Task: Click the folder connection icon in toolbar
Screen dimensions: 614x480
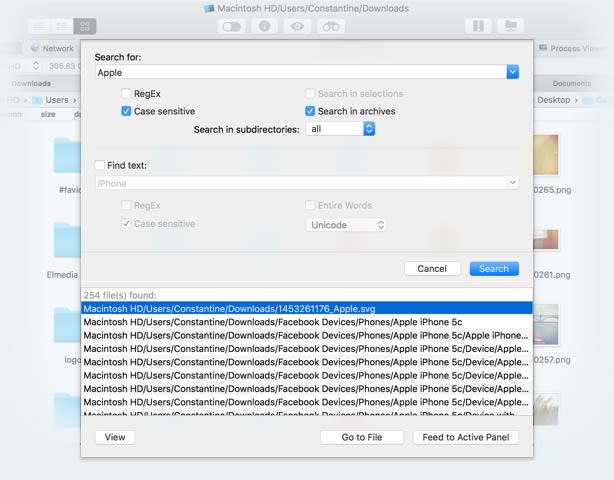Action: tap(511, 26)
